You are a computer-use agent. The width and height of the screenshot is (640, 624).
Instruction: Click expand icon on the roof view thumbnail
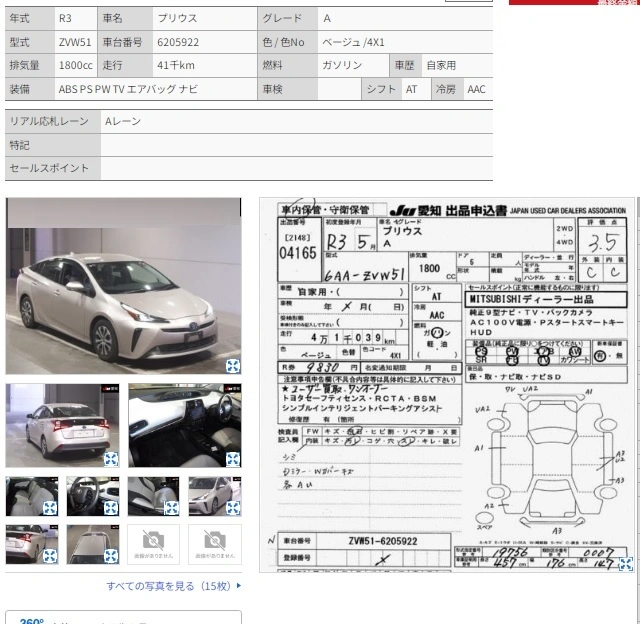[111, 556]
